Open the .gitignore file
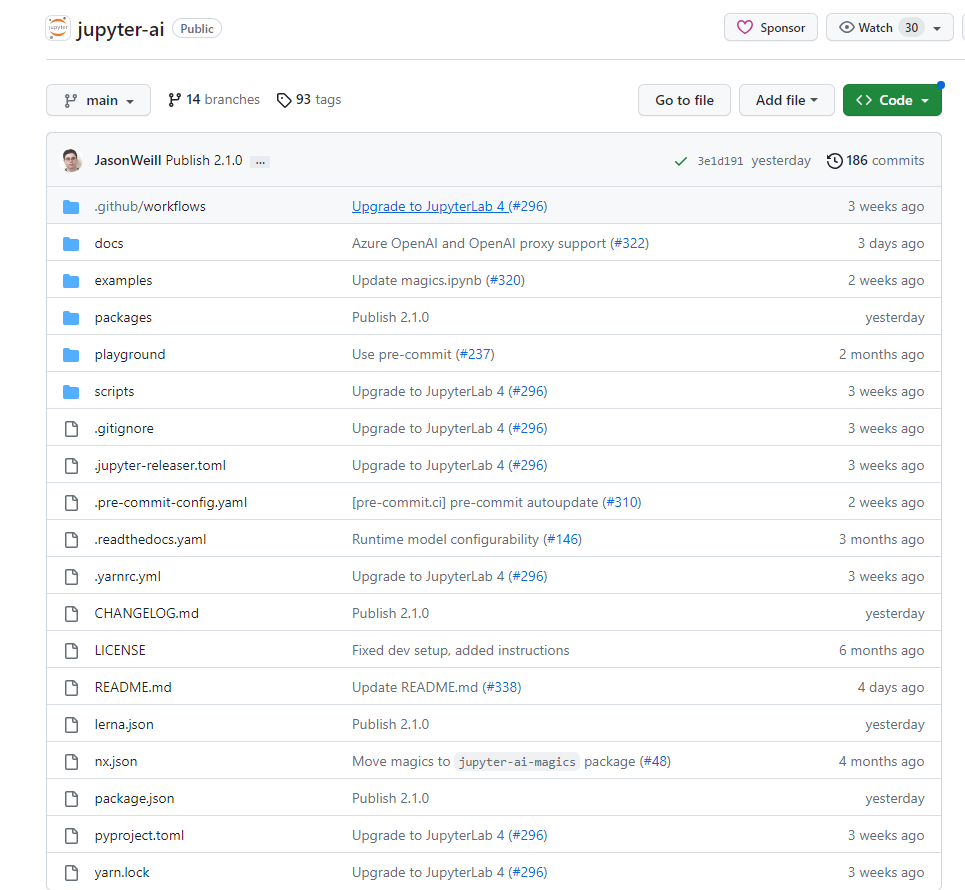Screen dimensions: 965x890 (124, 429)
